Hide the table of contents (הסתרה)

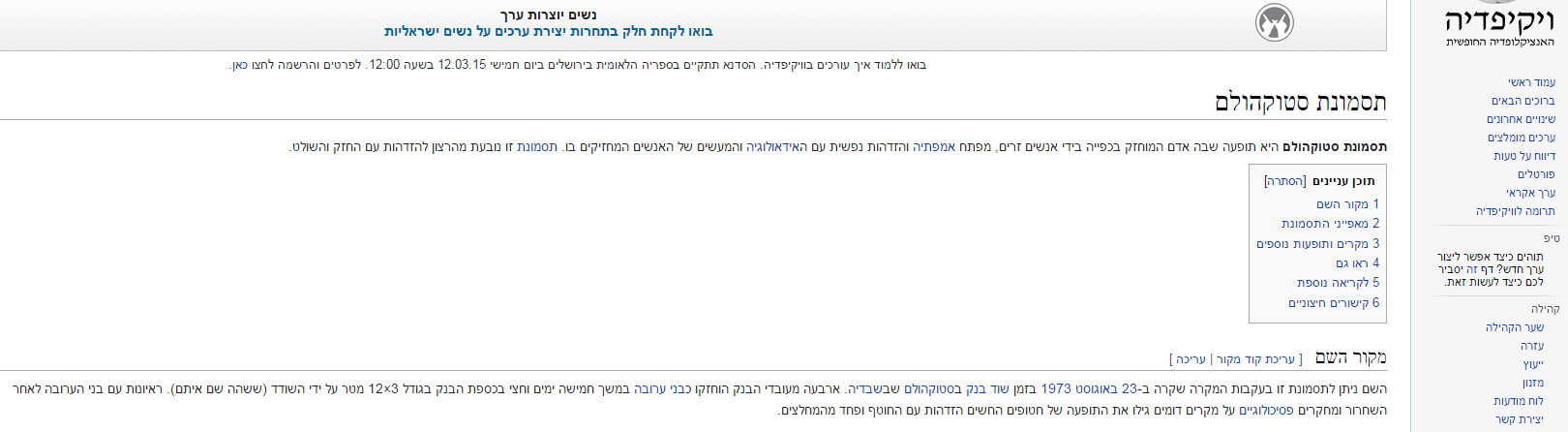coord(1285,181)
